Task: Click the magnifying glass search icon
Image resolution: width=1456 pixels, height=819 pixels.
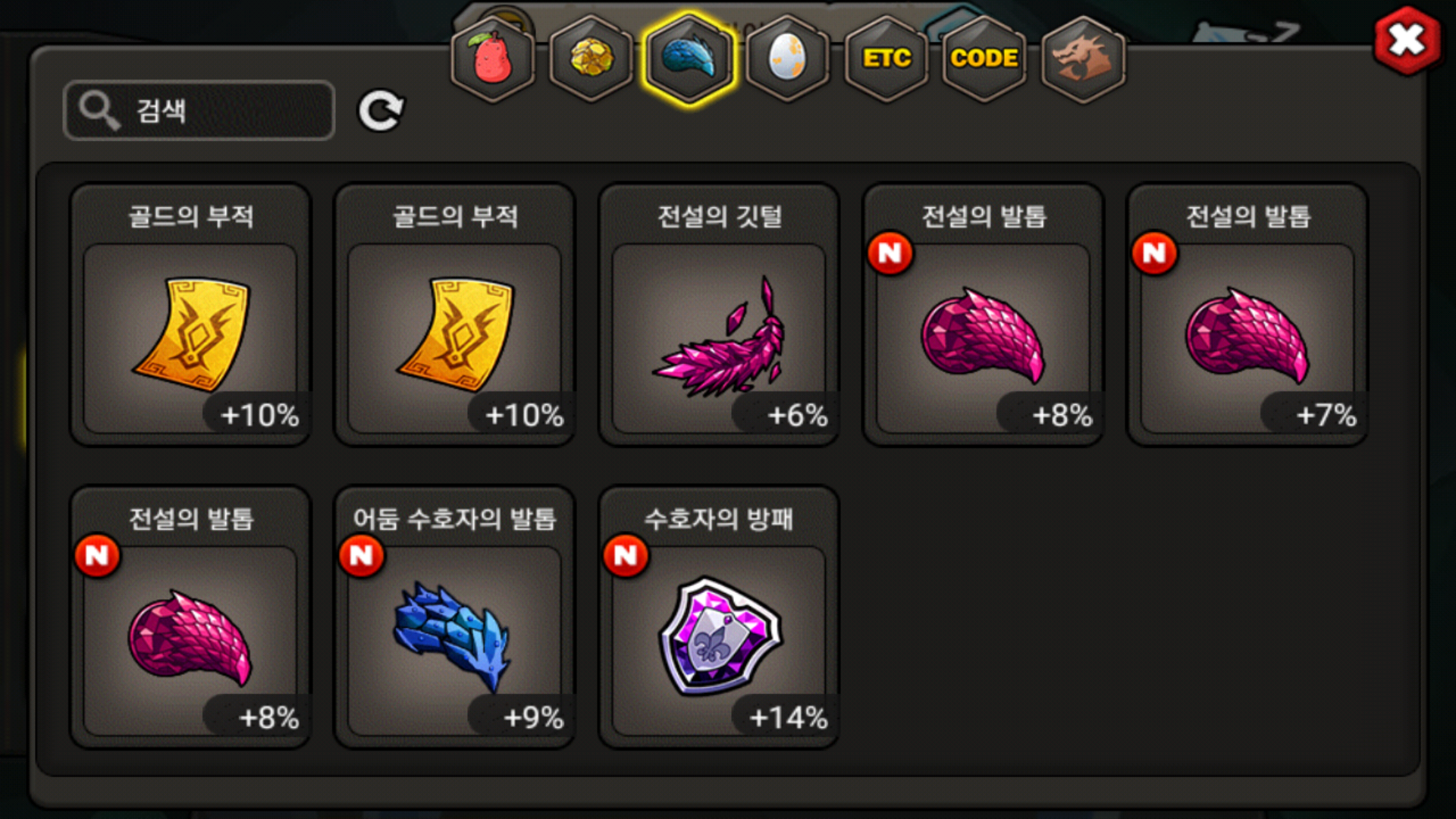Action: (x=100, y=111)
